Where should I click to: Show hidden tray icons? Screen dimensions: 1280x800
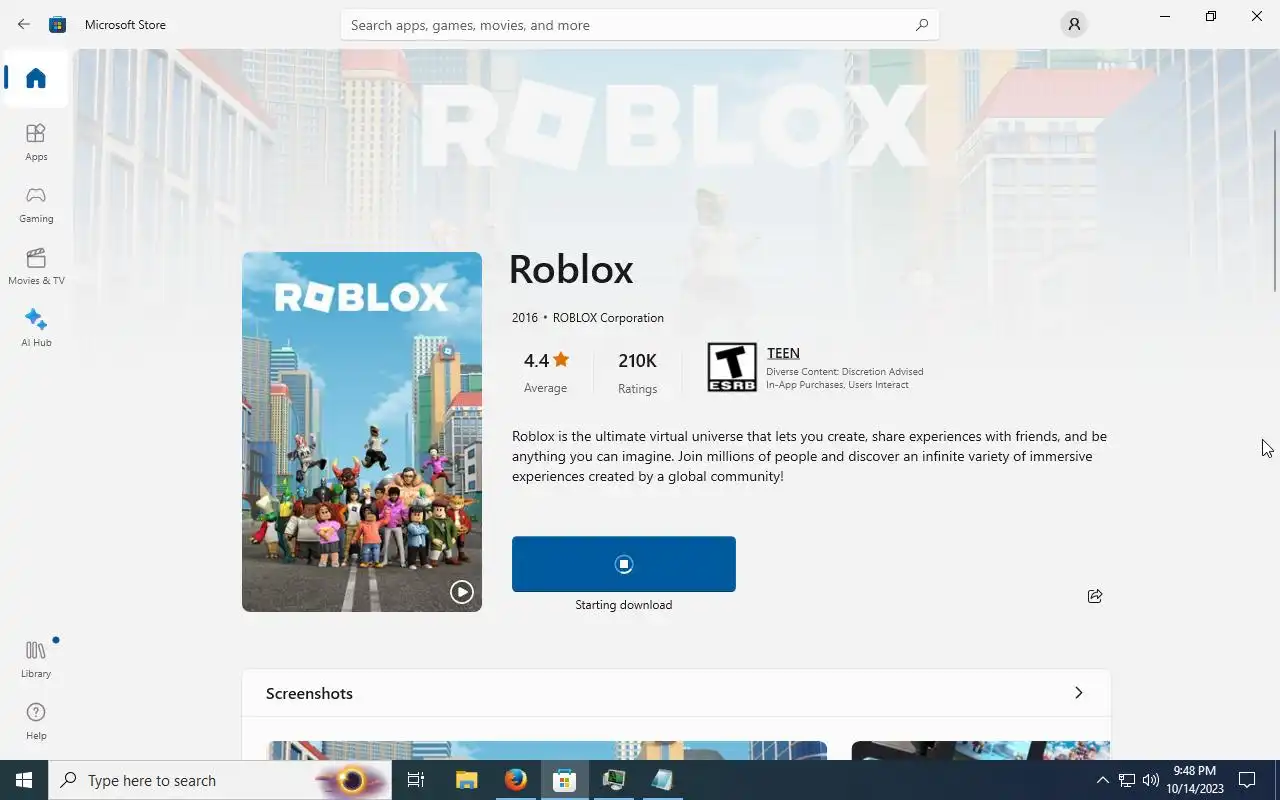[1103, 780]
